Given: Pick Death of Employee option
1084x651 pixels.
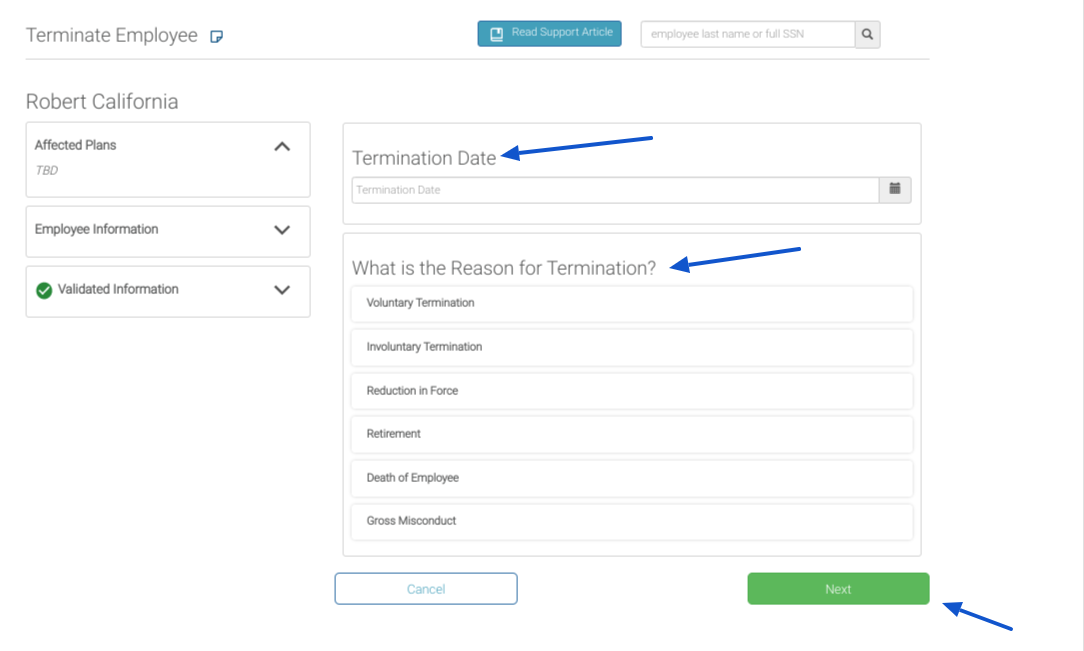Looking at the screenshot, I should point(631,478).
